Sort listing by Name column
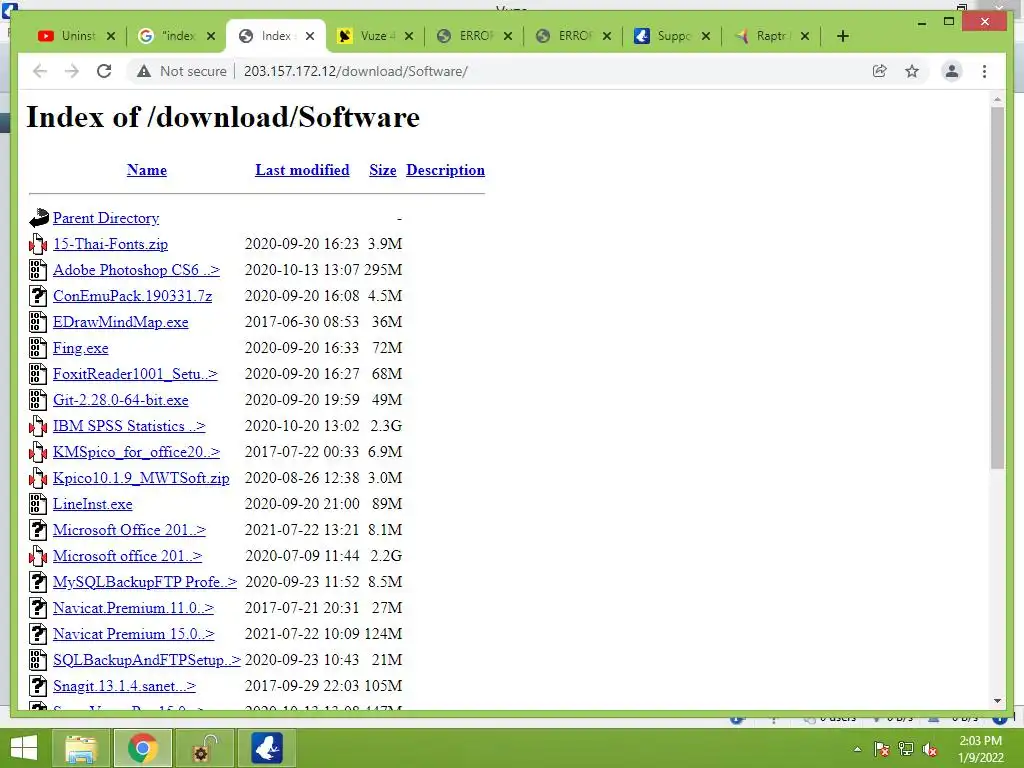Viewport: 1024px width, 768px height. 147,170
